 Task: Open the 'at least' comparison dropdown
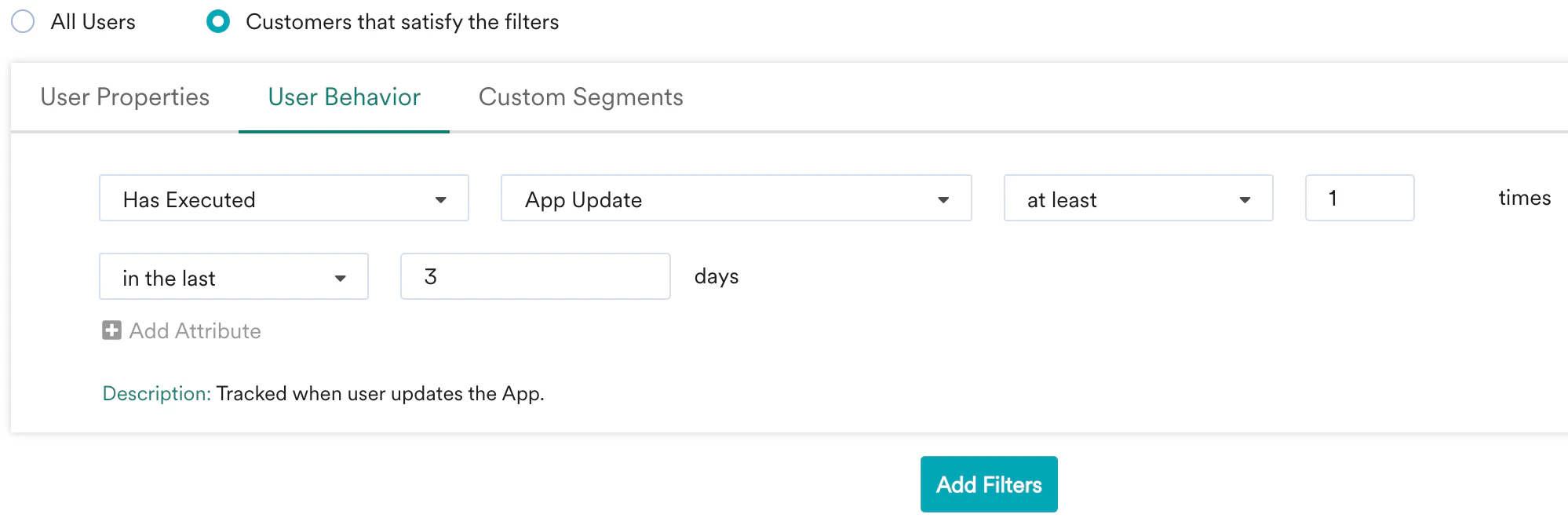click(x=1137, y=199)
